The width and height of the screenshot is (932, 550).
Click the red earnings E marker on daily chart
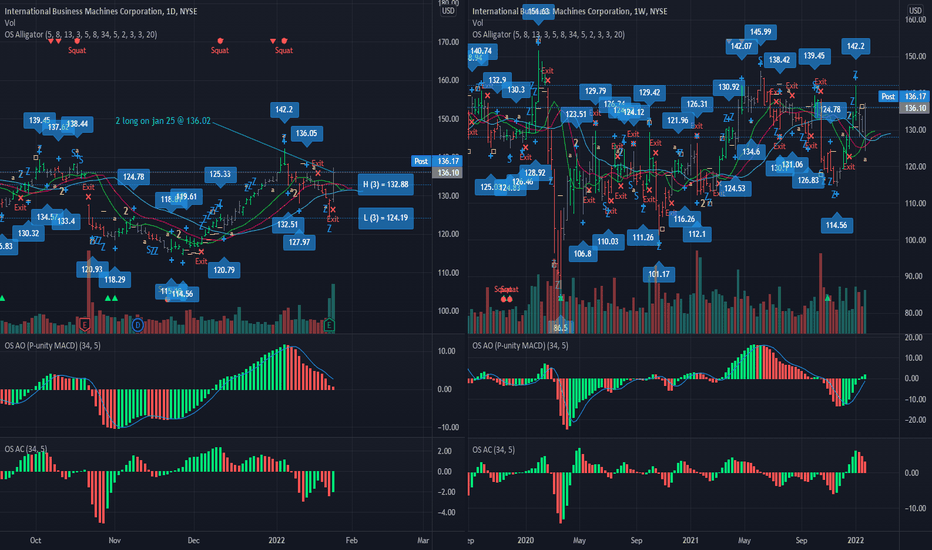(x=84, y=325)
